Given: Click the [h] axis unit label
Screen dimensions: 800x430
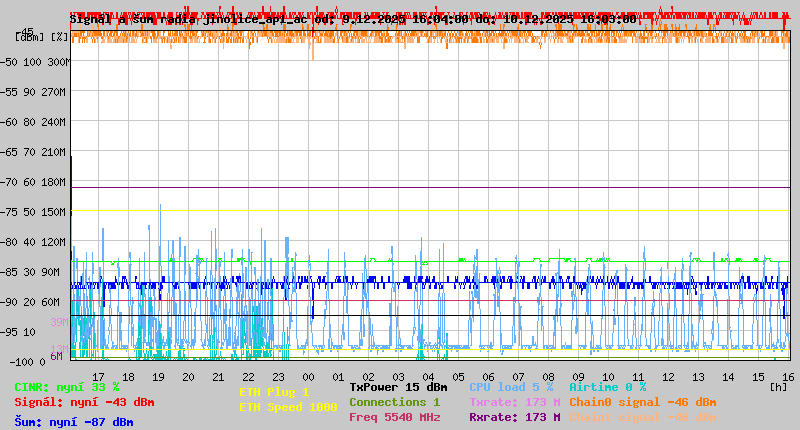Looking at the screenshot, I should pos(778,387).
